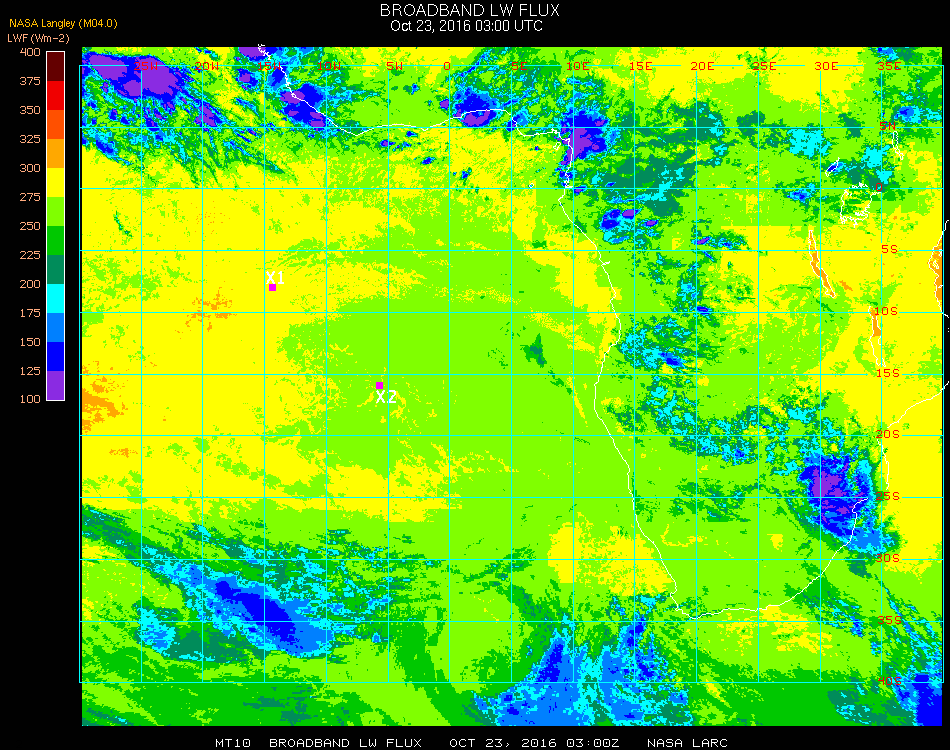
Task: Click the 0 equator latitude label
Action: [x=879, y=187]
